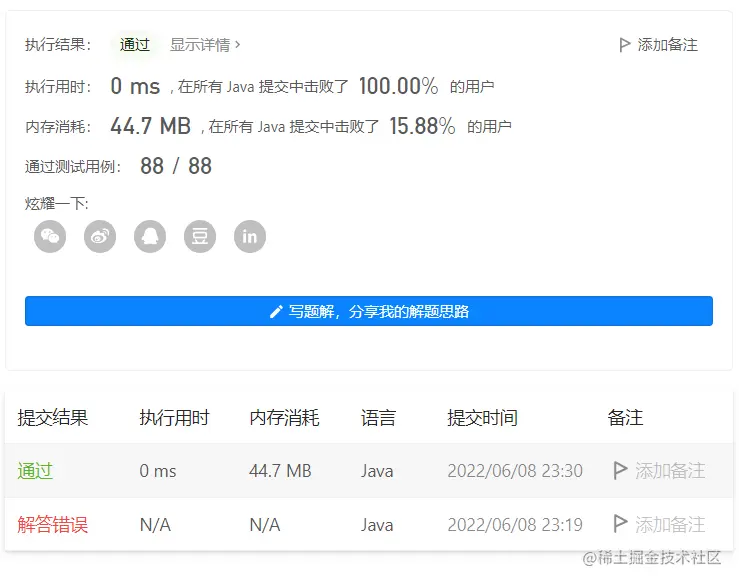Click the 通过 status badge at top
This screenshot has height=584, width=739.
[135, 45]
